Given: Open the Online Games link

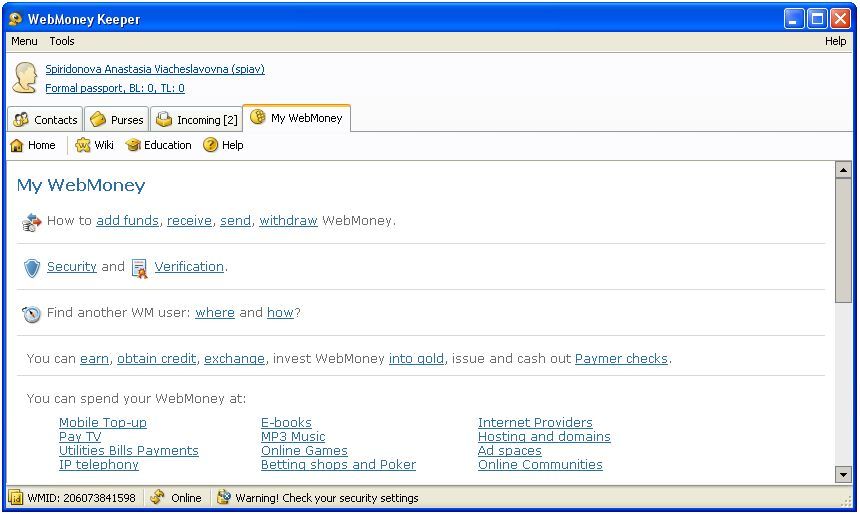Looking at the screenshot, I should [304, 450].
